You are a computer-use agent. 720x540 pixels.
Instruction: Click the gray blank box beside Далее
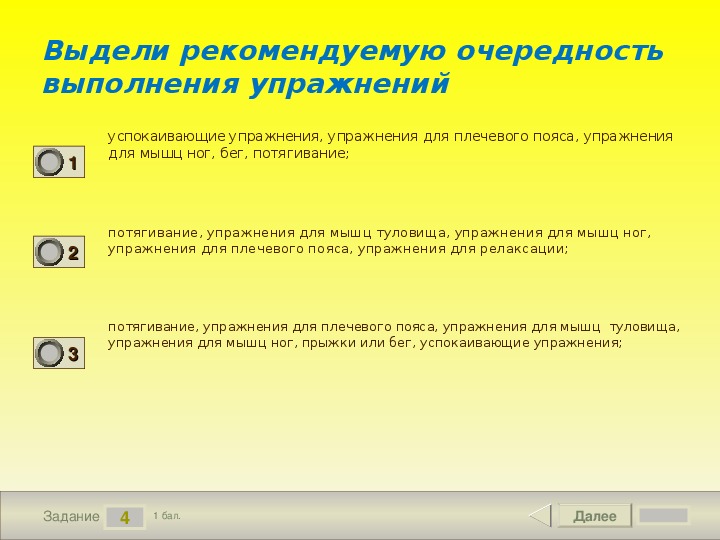(664, 515)
